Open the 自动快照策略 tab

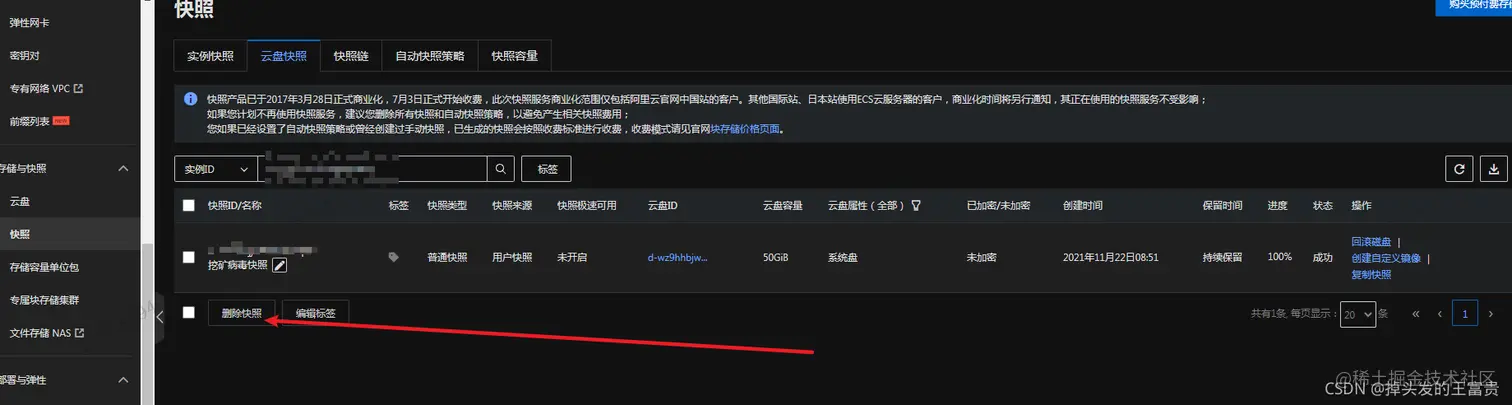tap(430, 56)
